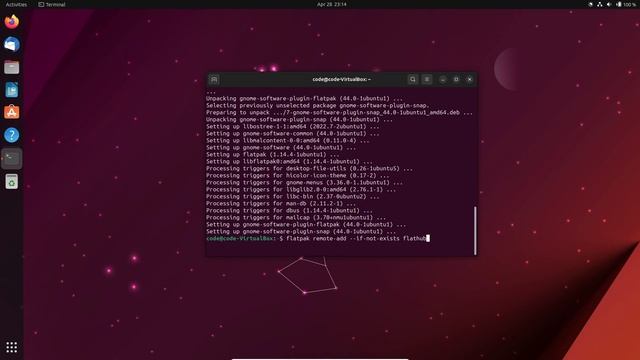
Task: Click 'Setting up gnome-software-plugin-flatpak' line
Action: (x=306, y=224)
